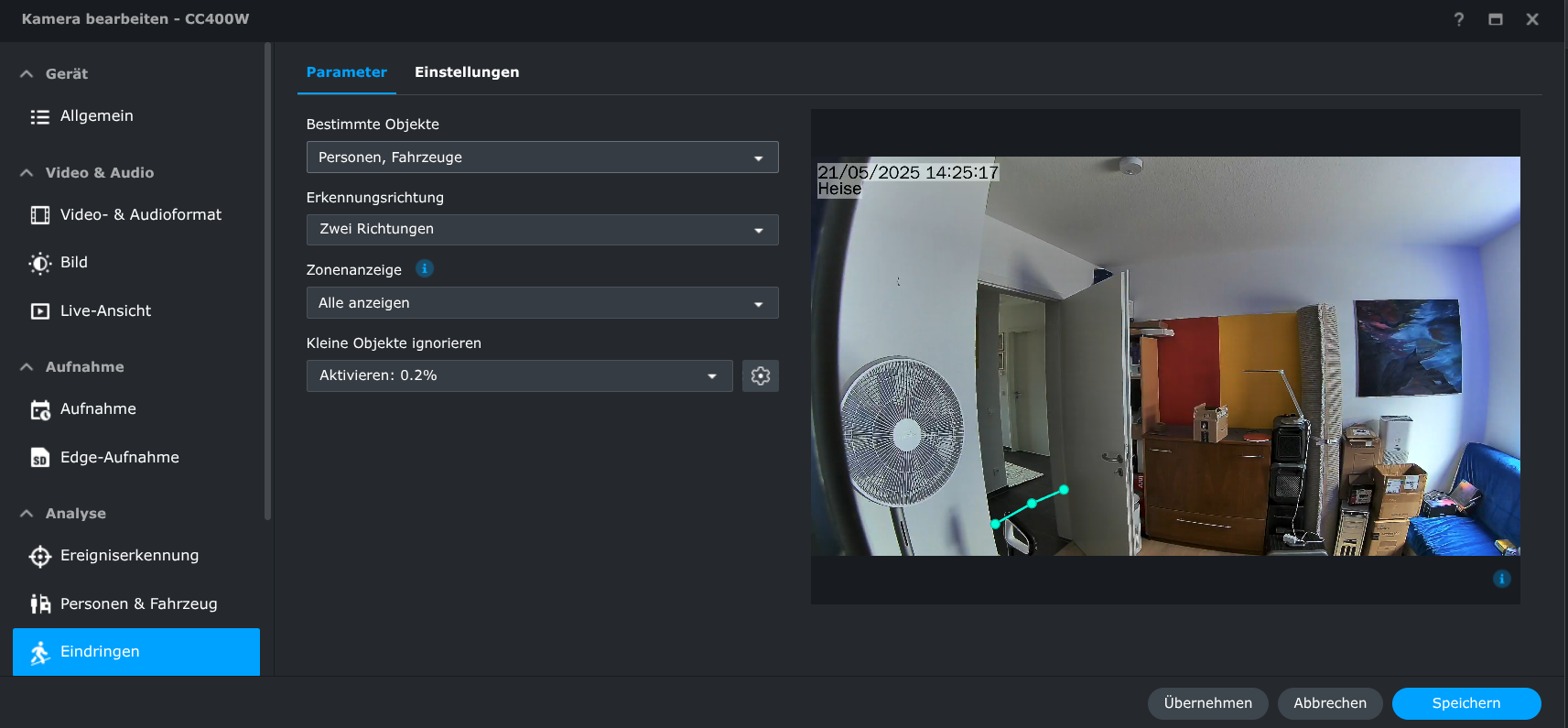
Task: Open the Personen & Fahrzeug section
Action: point(137,603)
